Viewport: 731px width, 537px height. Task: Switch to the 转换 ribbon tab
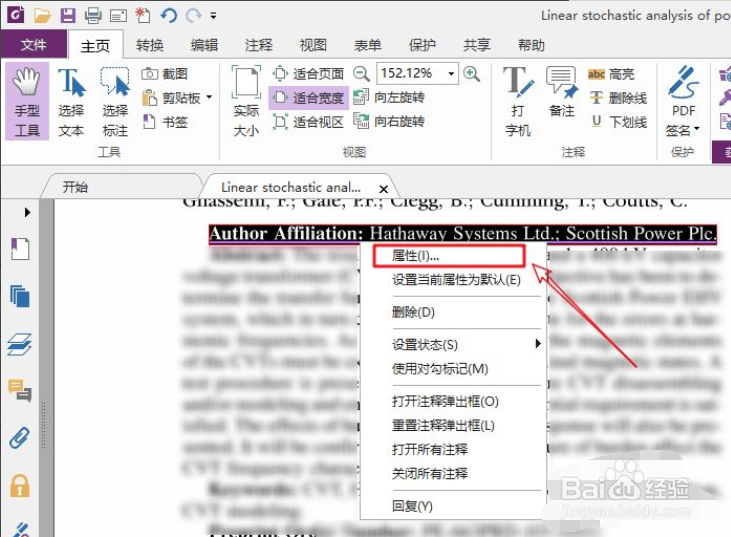(x=150, y=45)
